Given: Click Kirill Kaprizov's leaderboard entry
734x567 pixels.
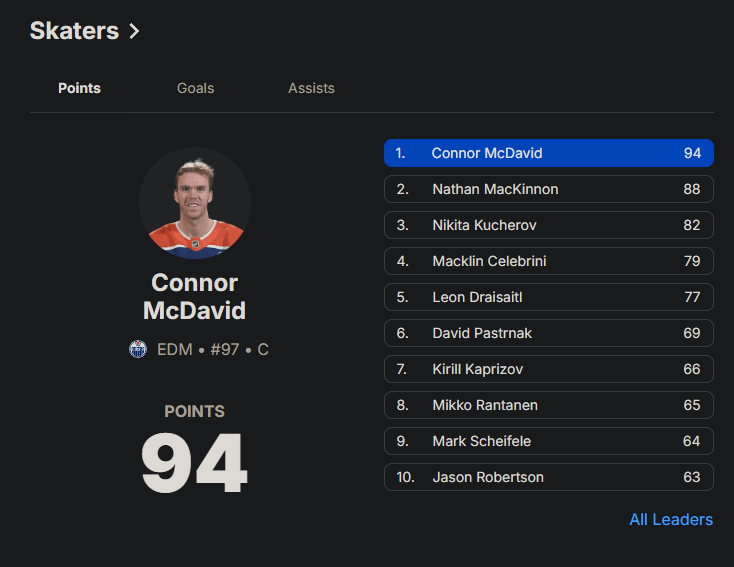Looking at the screenshot, I should 548,369.
